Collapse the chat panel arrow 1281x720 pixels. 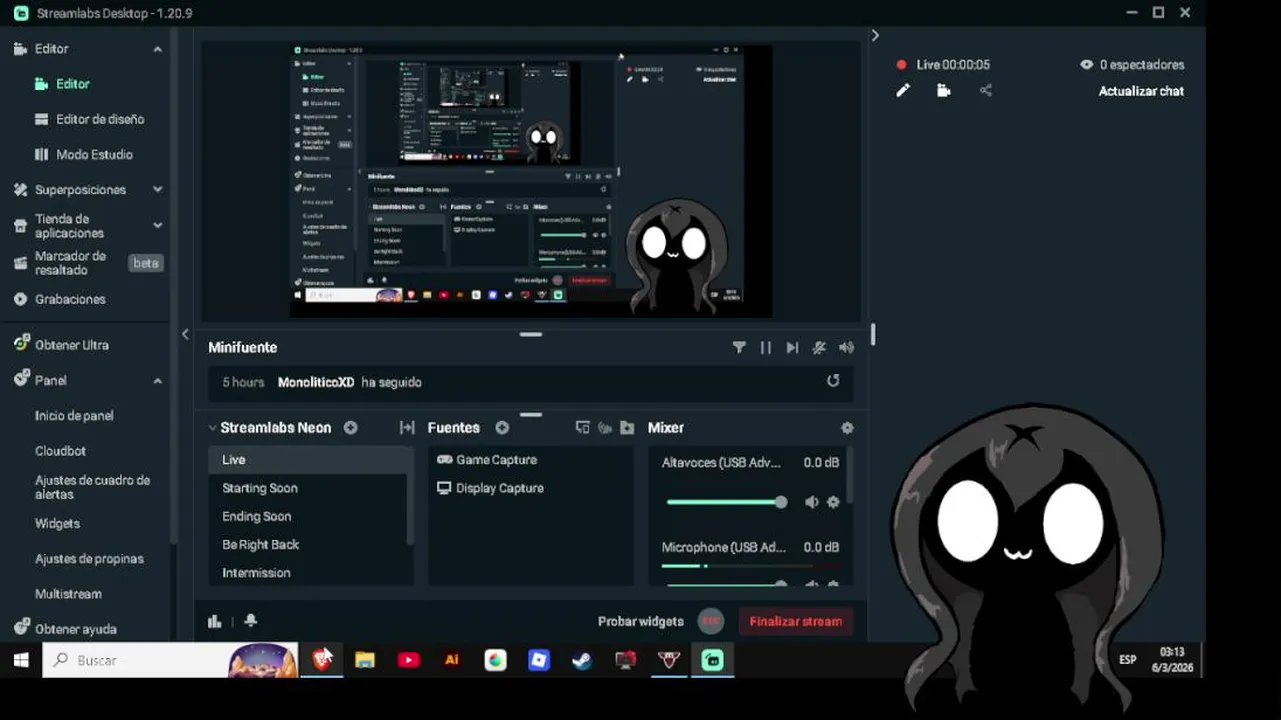click(x=875, y=35)
